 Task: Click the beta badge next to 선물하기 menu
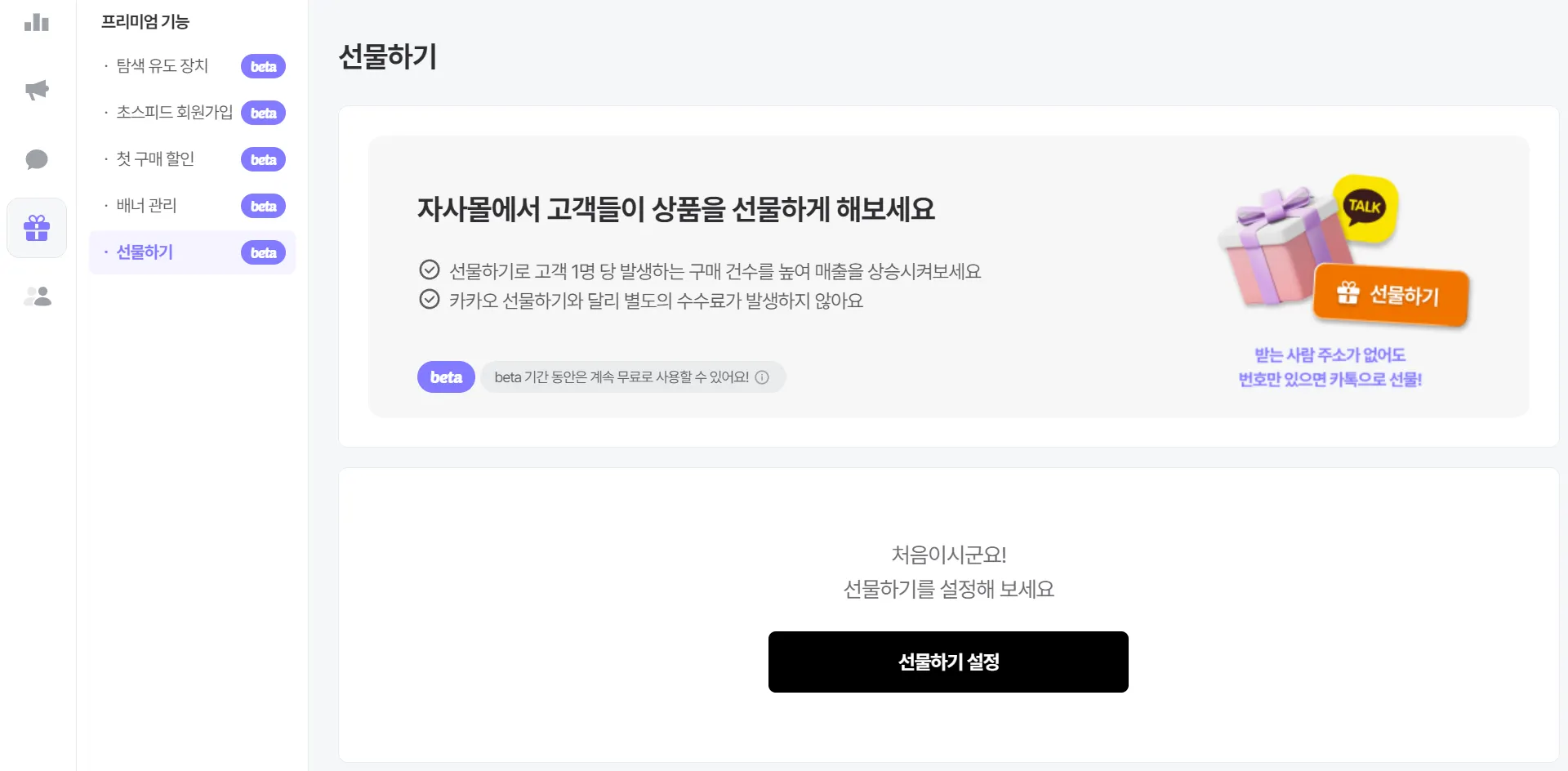coord(263,252)
